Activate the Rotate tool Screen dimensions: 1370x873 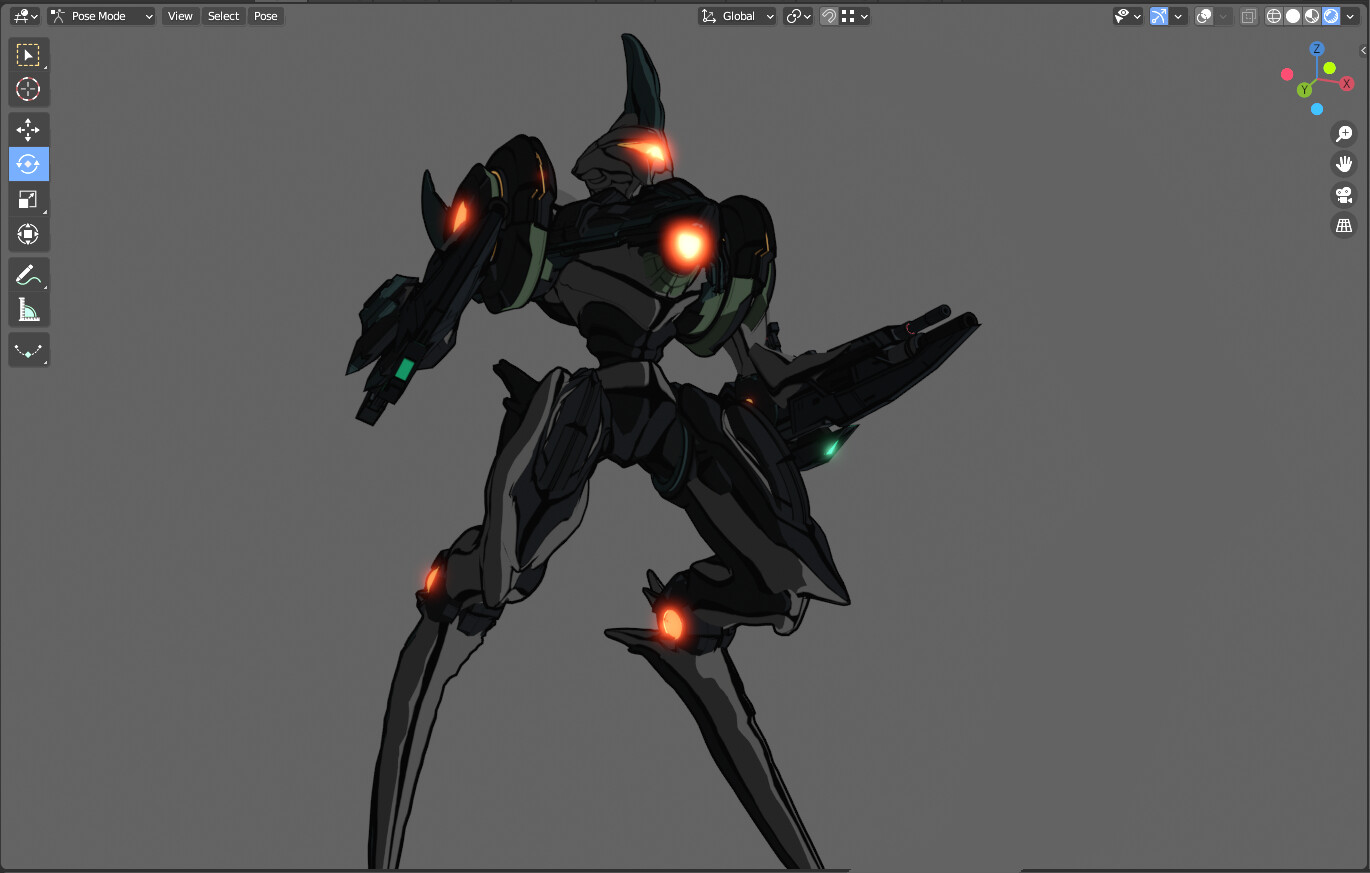(x=28, y=164)
